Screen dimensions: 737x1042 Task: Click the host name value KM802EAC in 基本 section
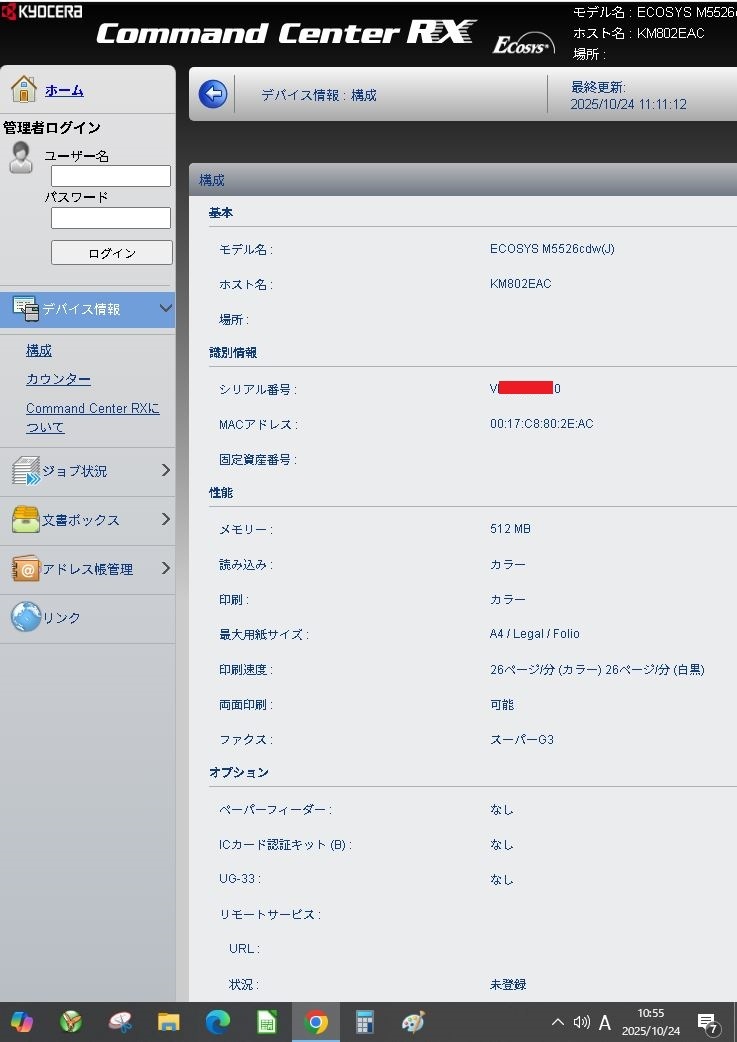520,284
